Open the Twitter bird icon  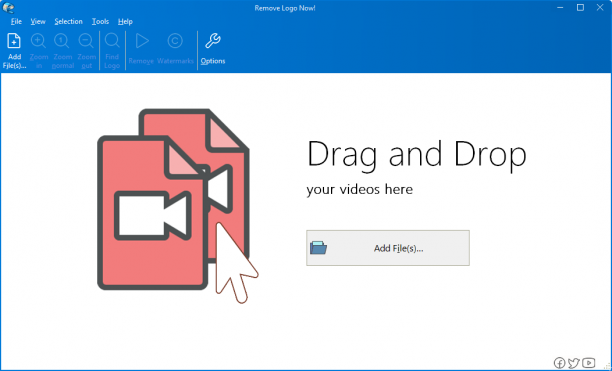coord(573,363)
